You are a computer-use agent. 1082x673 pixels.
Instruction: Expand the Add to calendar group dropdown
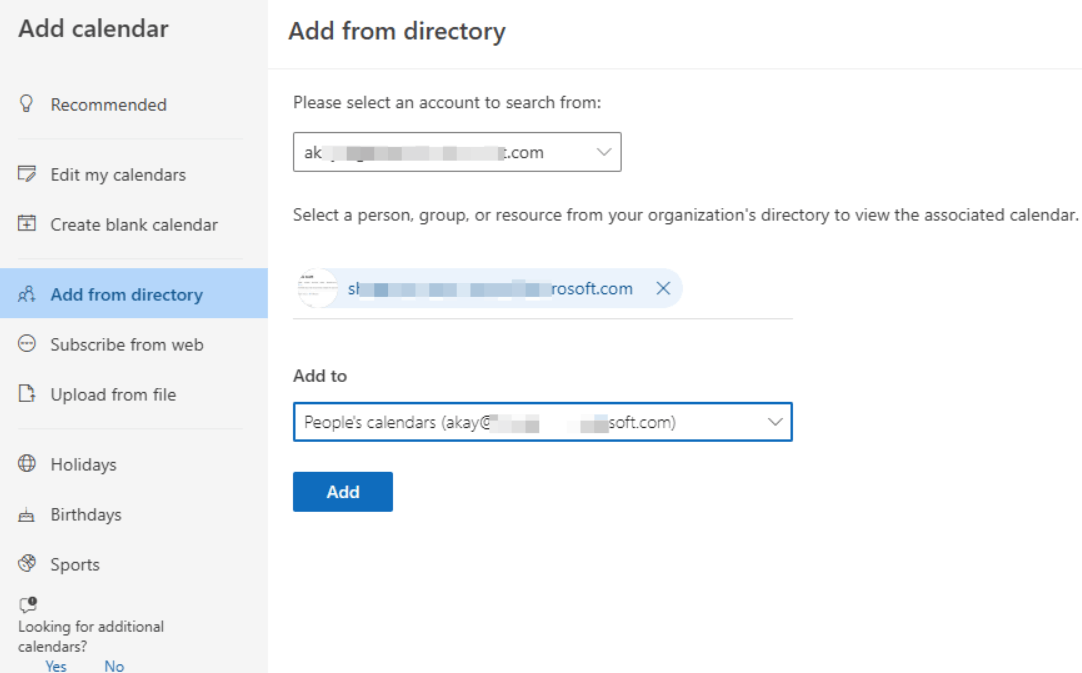pos(542,422)
